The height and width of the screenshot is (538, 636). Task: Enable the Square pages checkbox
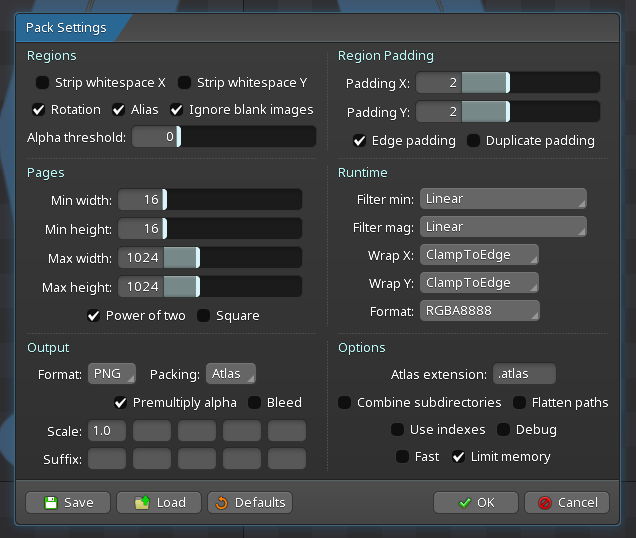(204, 316)
